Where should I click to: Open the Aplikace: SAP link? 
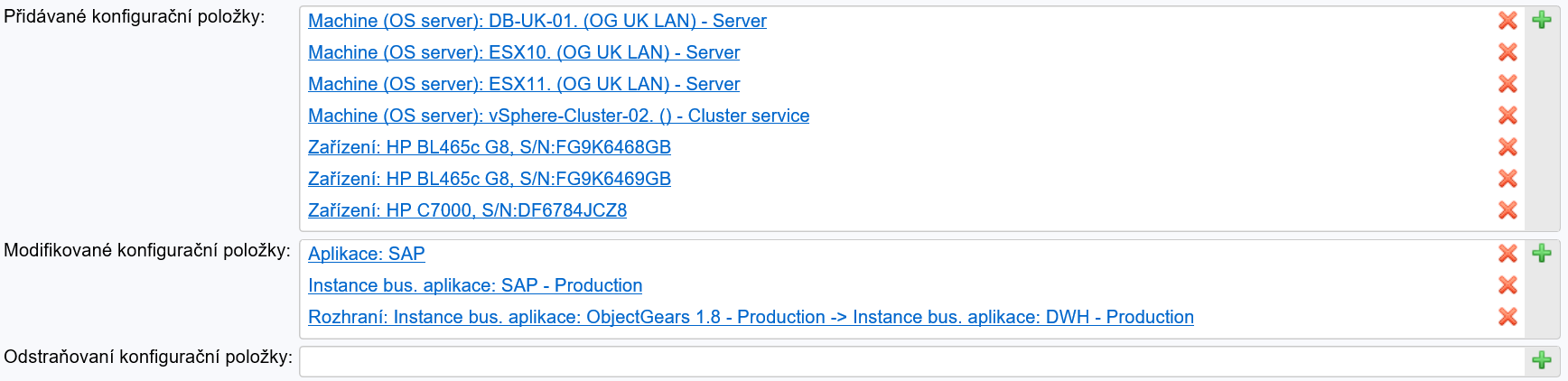[366, 254]
